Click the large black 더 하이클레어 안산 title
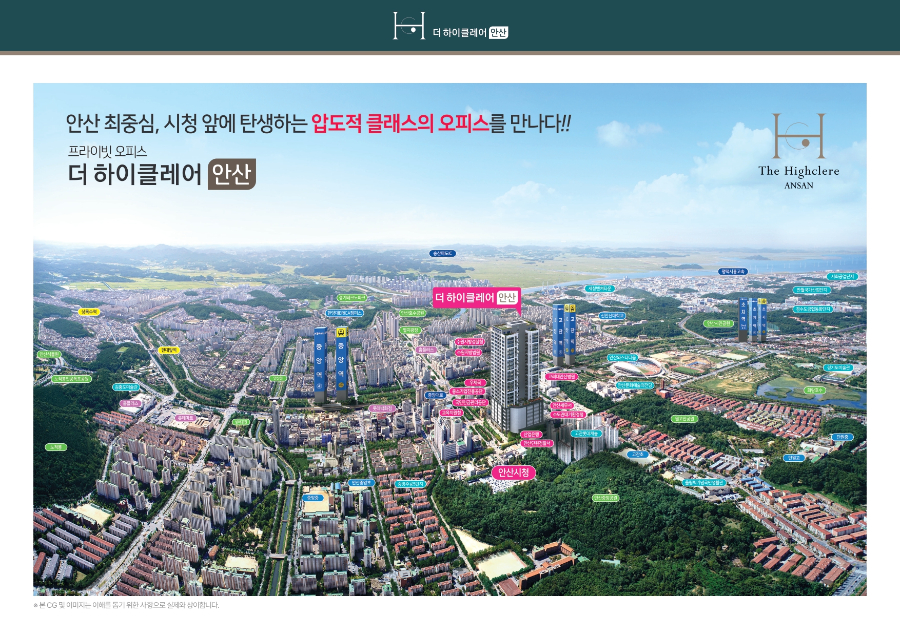The image size is (900, 636). [161, 173]
